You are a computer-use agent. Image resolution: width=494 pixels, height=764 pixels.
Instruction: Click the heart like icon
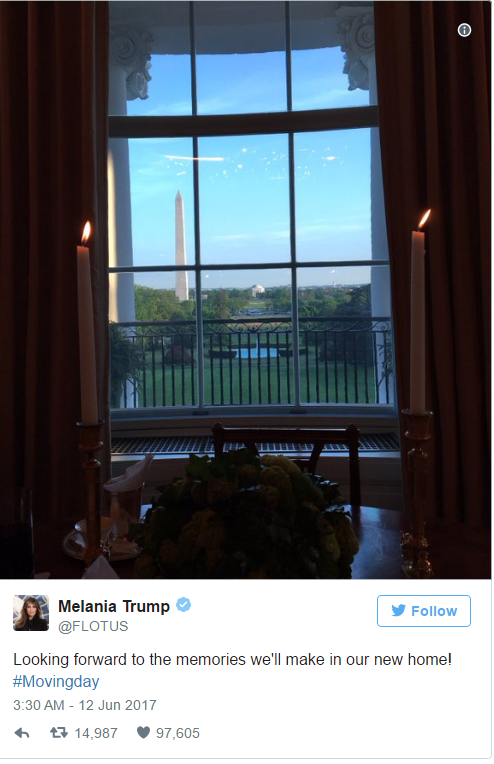[143, 732]
